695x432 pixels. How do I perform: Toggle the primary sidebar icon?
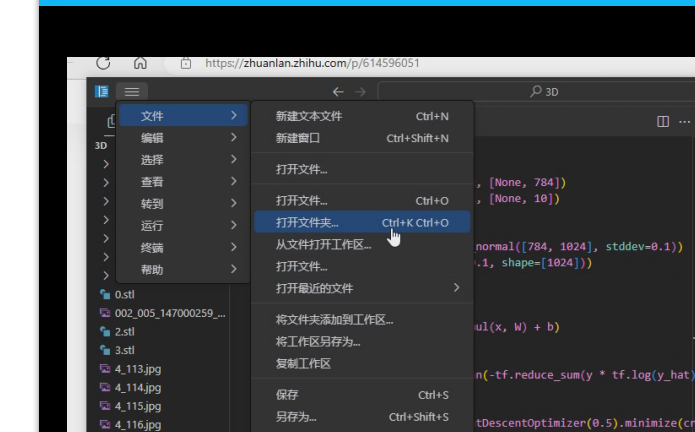(102, 91)
